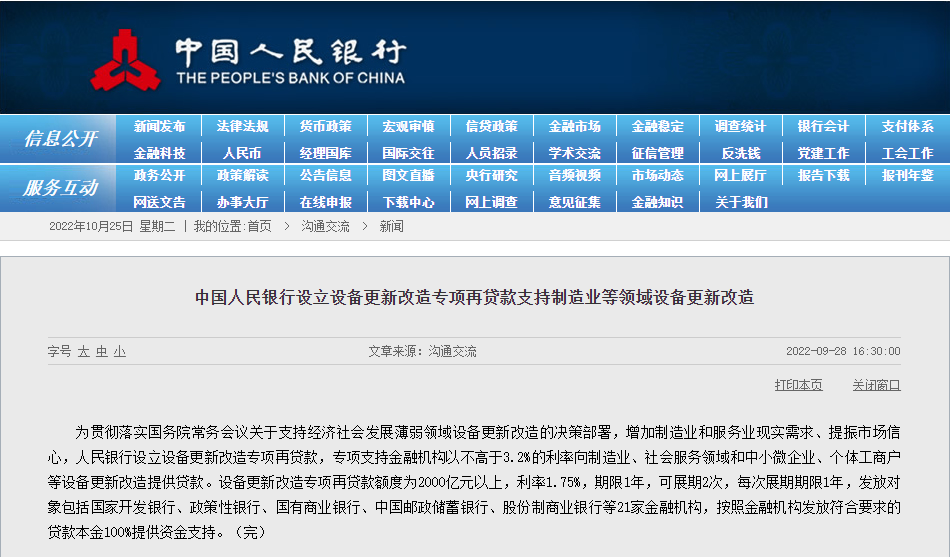Go to 意见征集 page
Image resolution: width=951 pixels, height=557 pixels.
[575, 202]
